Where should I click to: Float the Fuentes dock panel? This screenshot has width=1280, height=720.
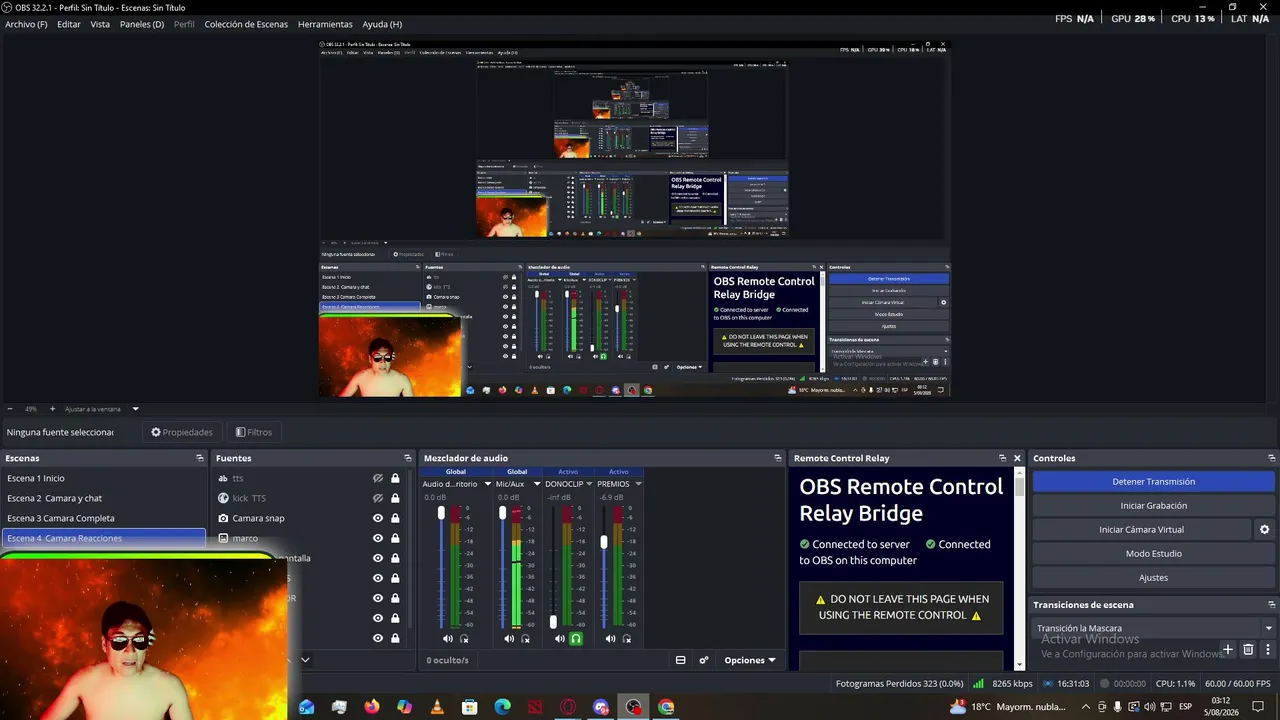(407, 458)
